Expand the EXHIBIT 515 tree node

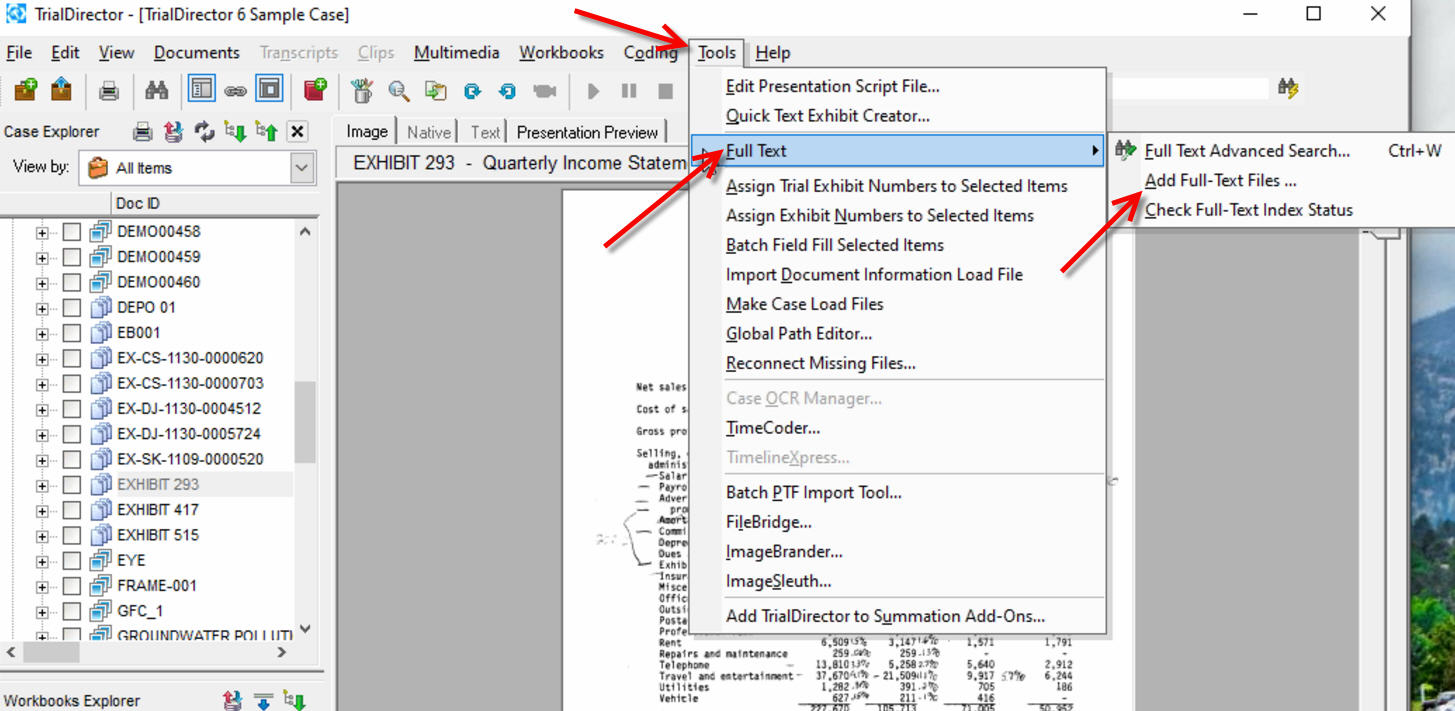pos(42,536)
